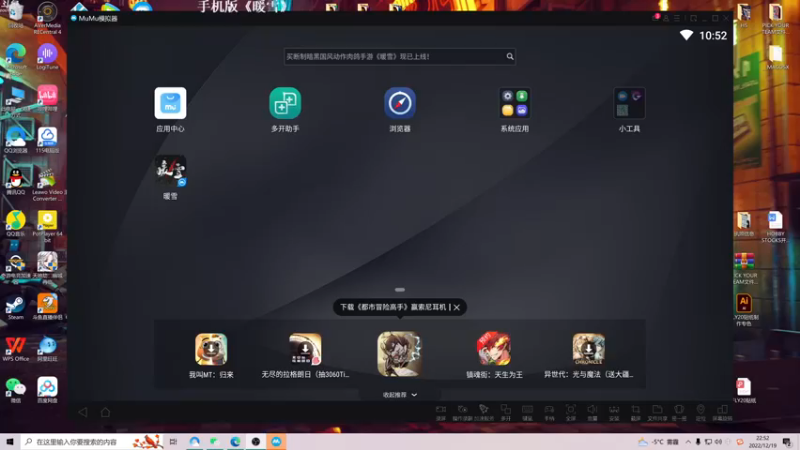Click the 音量 volume tool
The image size is (800, 450).
point(592,413)
